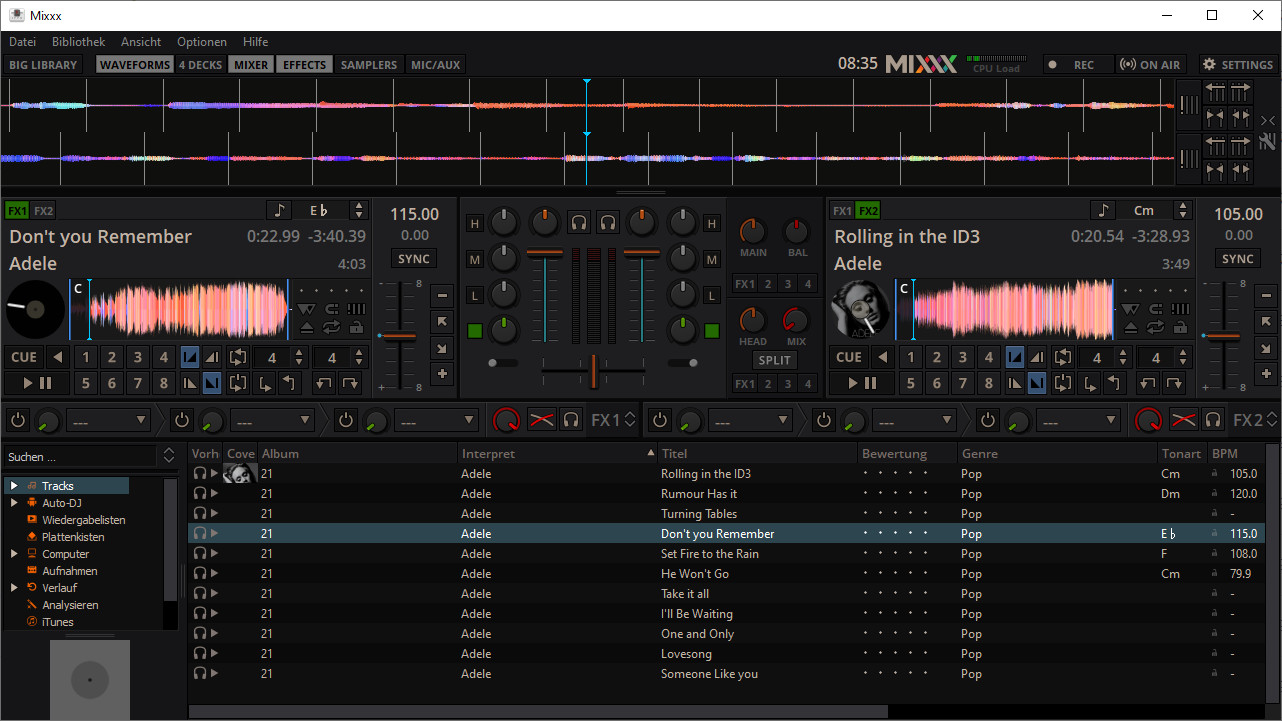The width and height of the screenshot is (1282, 721).
Task: Click the Adele cover spinner on the right deck
Action: point(860,308)
